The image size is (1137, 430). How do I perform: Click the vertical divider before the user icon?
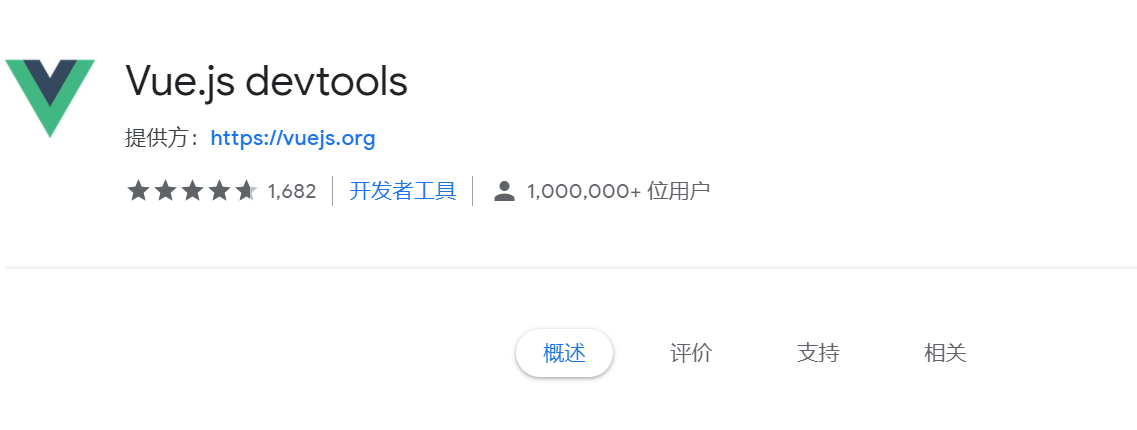(473, 191)
